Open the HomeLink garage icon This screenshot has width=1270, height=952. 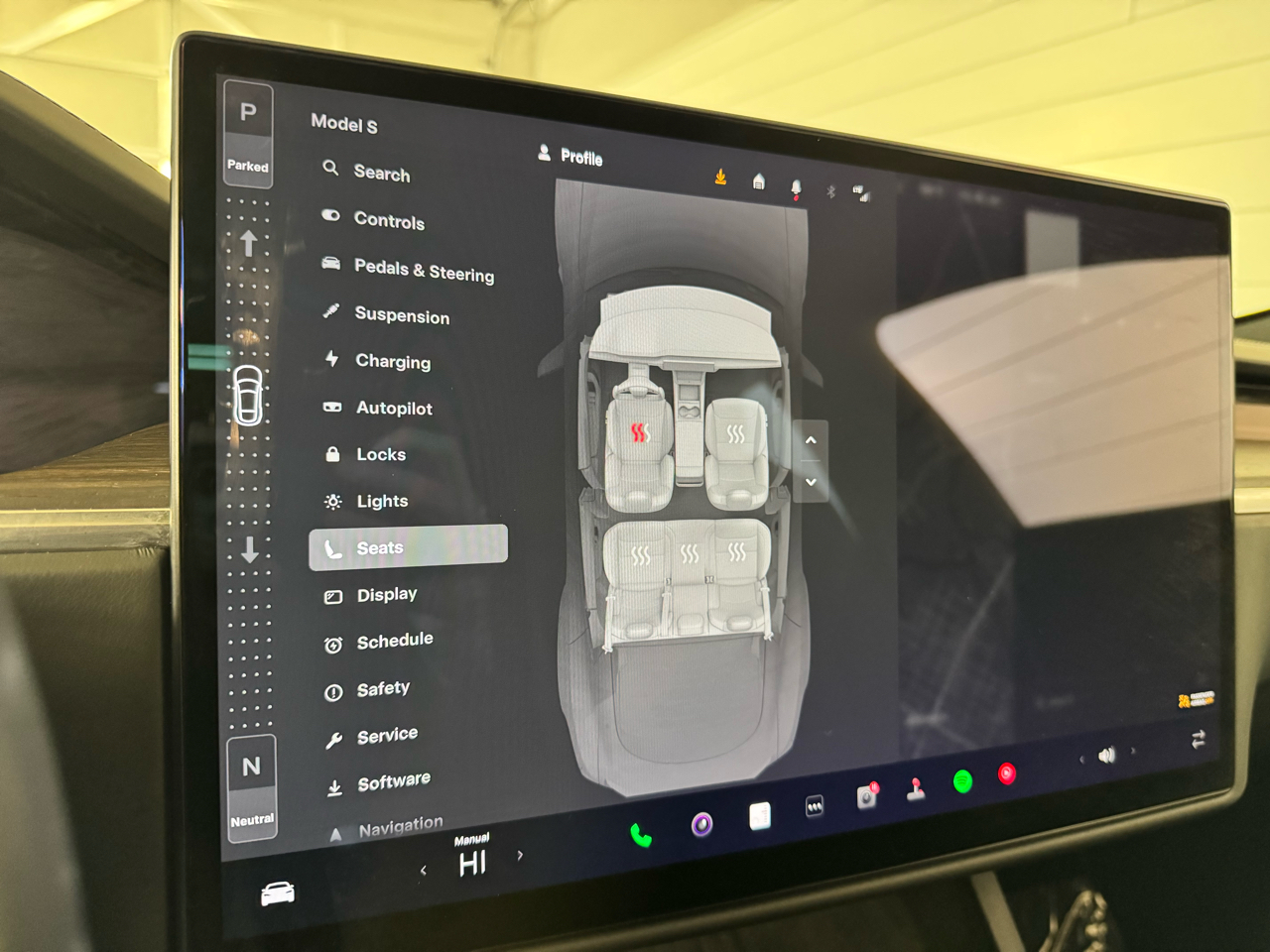759,181
